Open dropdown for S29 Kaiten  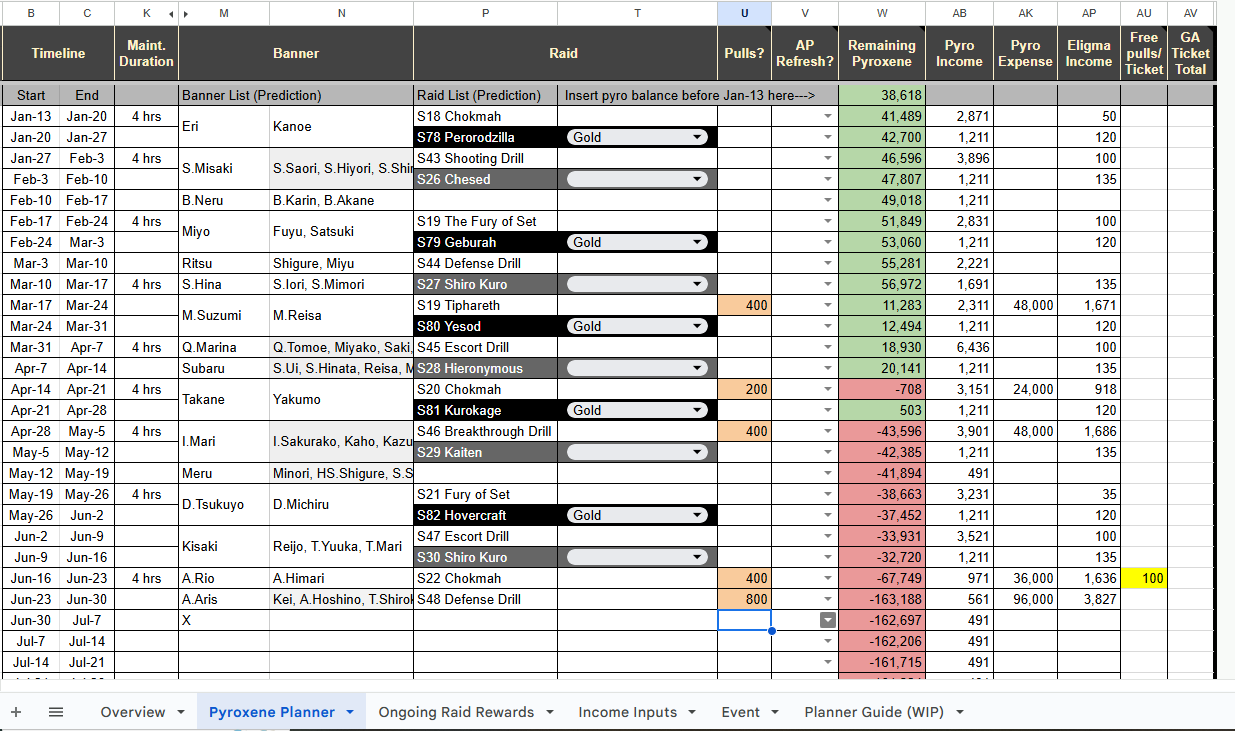637,452
